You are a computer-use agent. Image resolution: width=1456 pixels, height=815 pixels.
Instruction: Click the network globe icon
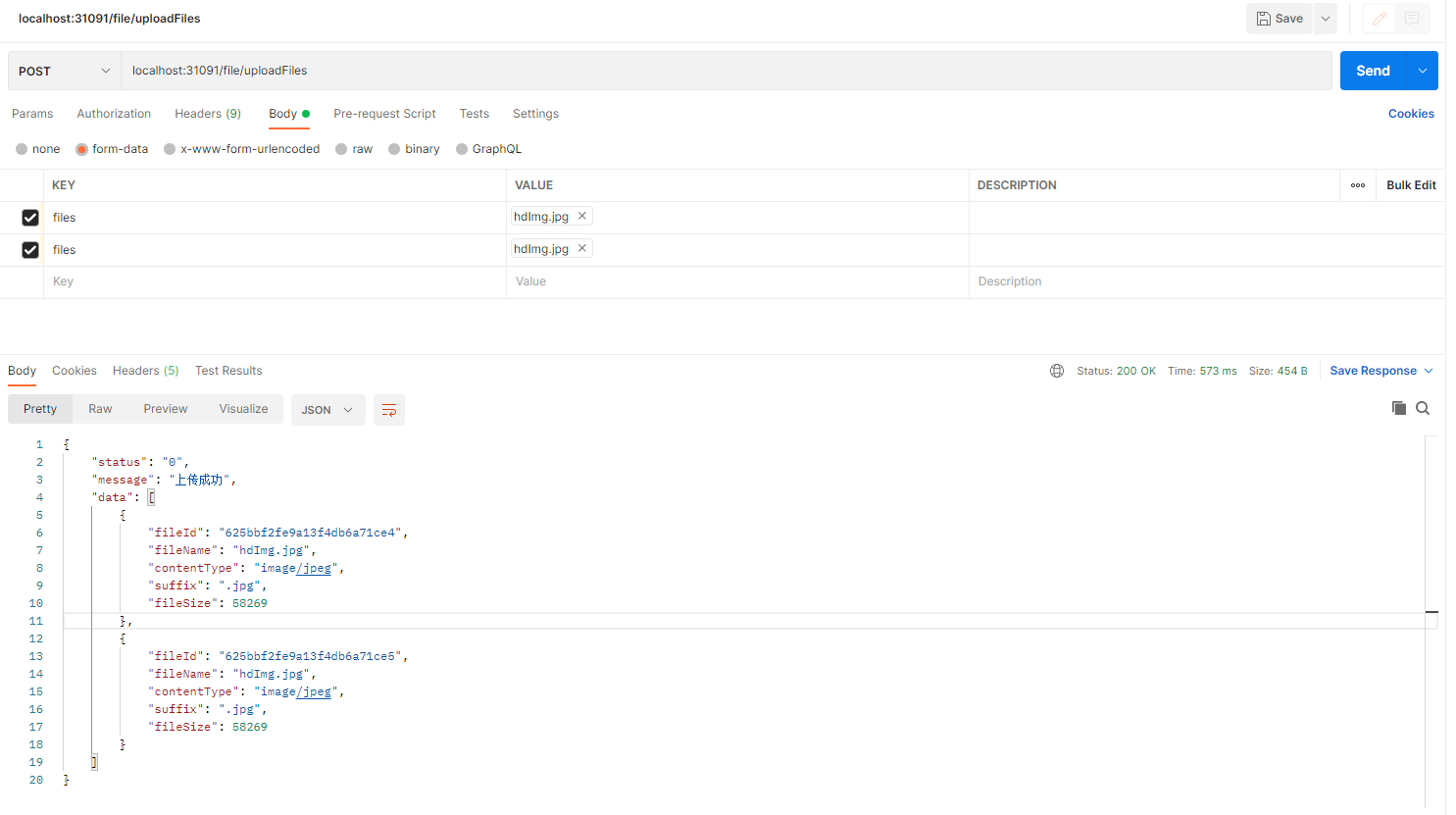[1057, 371]
